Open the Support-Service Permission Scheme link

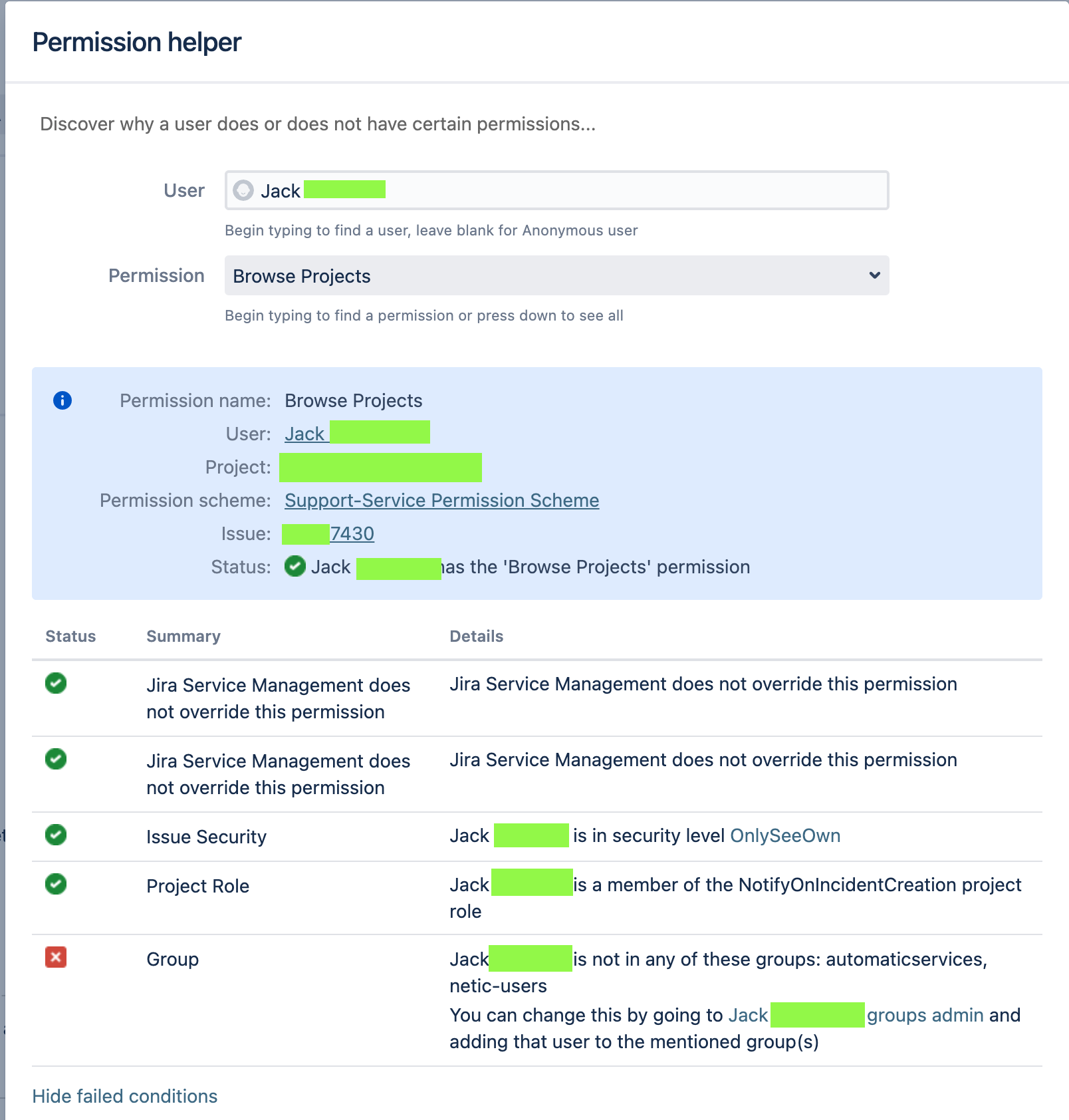click(441, 500)
